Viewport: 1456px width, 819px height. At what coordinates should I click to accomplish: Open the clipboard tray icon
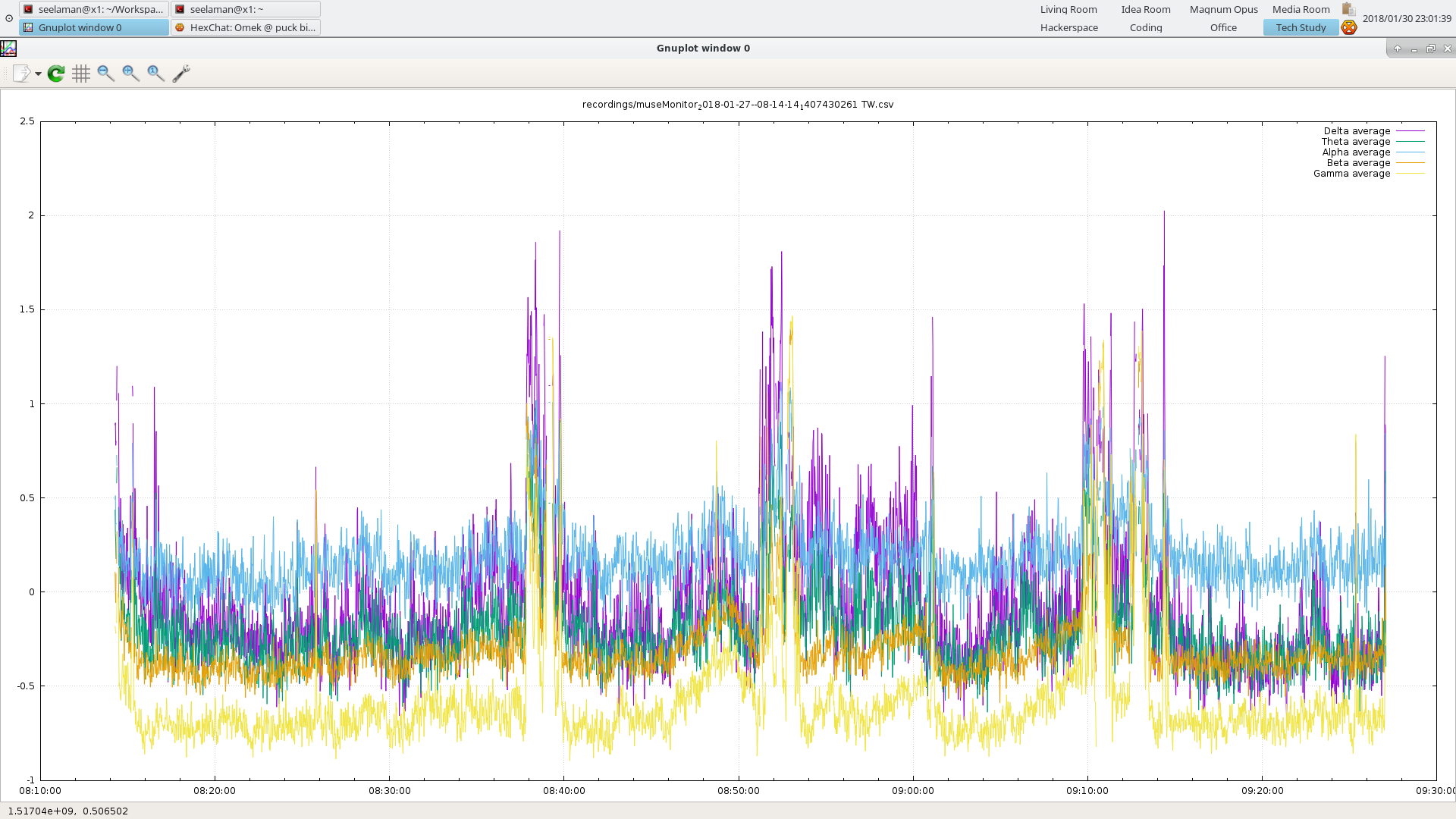(x=1348, y=9)
